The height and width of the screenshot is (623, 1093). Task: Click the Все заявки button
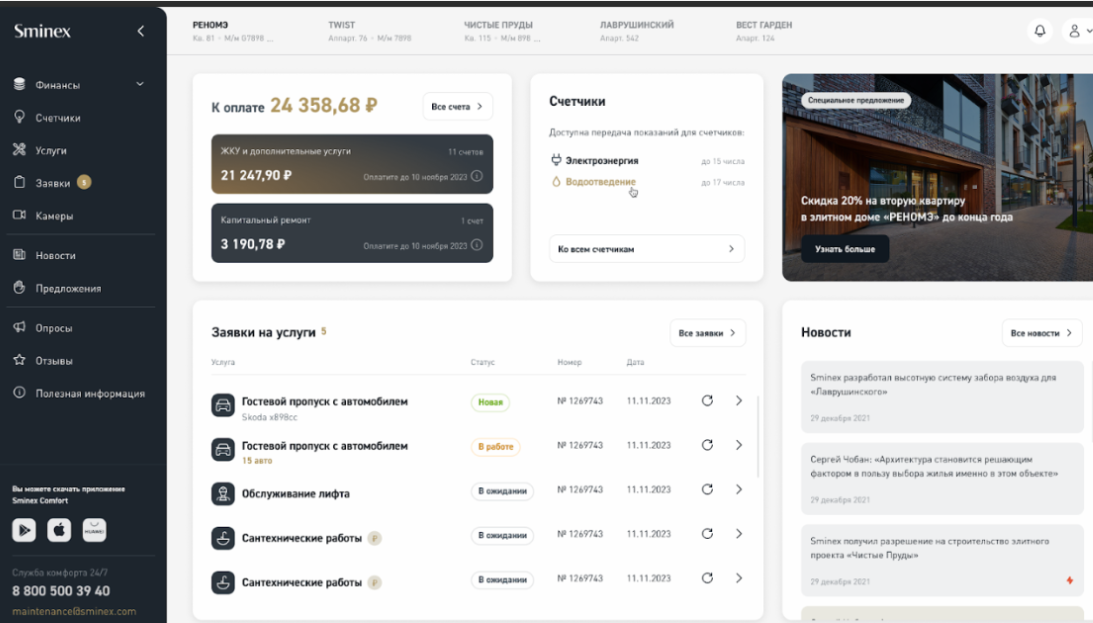(708, 333)
